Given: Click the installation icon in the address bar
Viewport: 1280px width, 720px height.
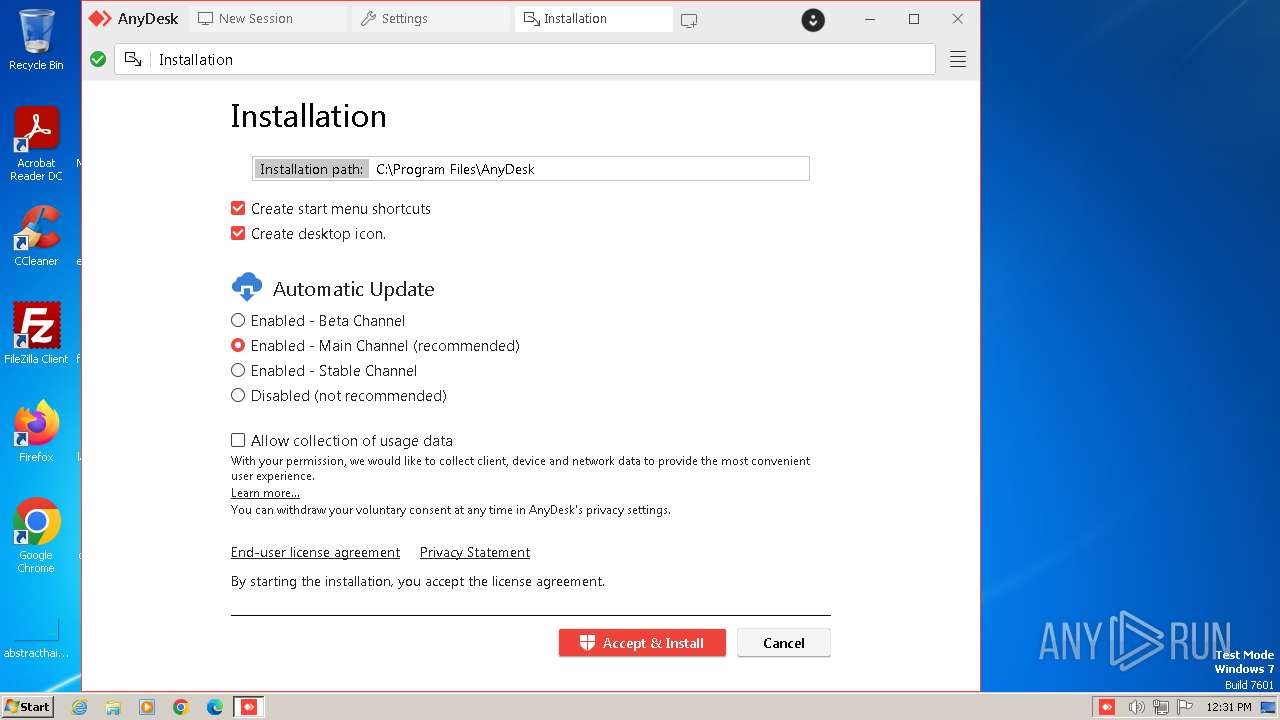Looking at the screenshot, I should point(133,59).
